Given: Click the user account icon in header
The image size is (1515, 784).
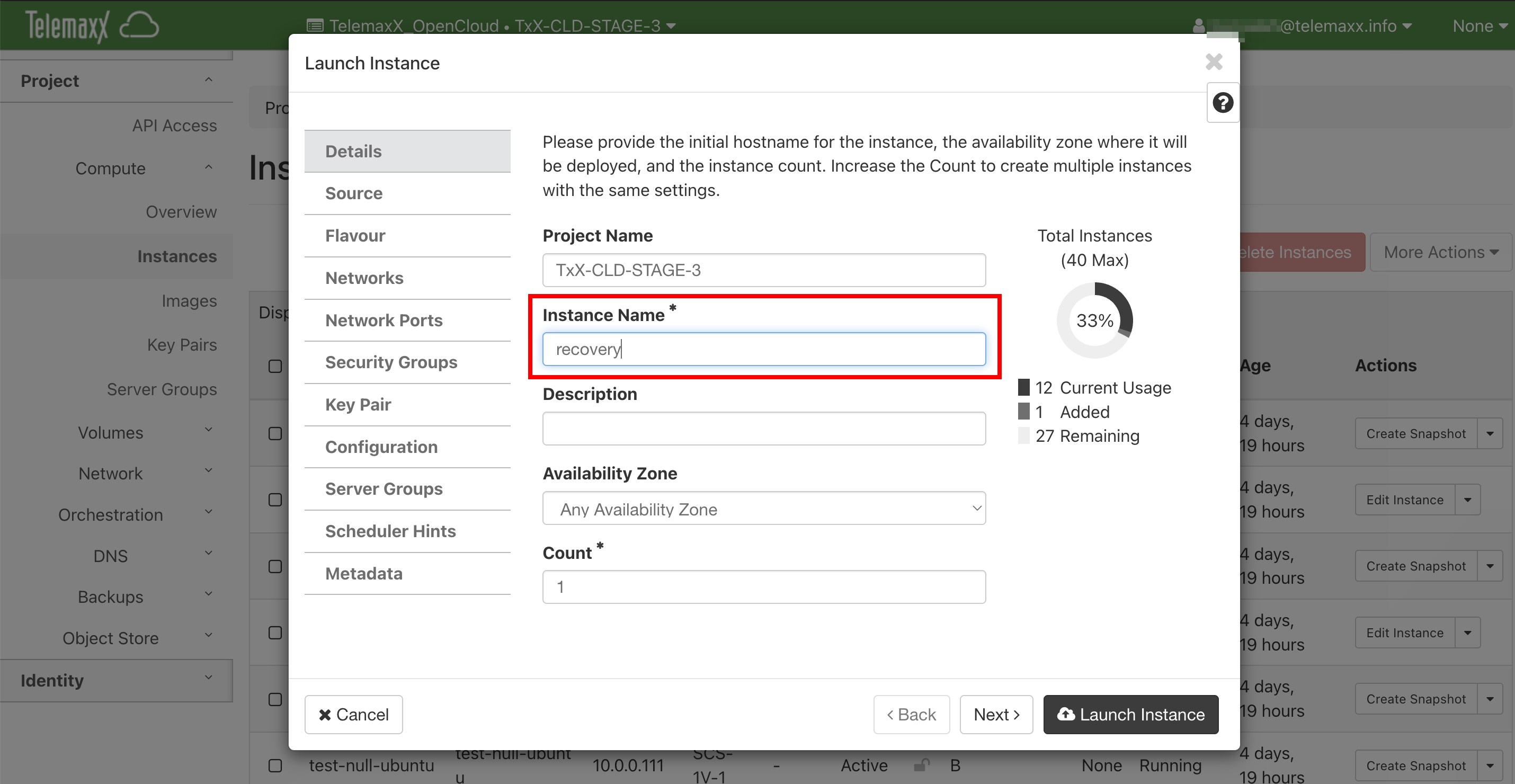Looking at the screenshot, I should click(x=1199, y=26).
